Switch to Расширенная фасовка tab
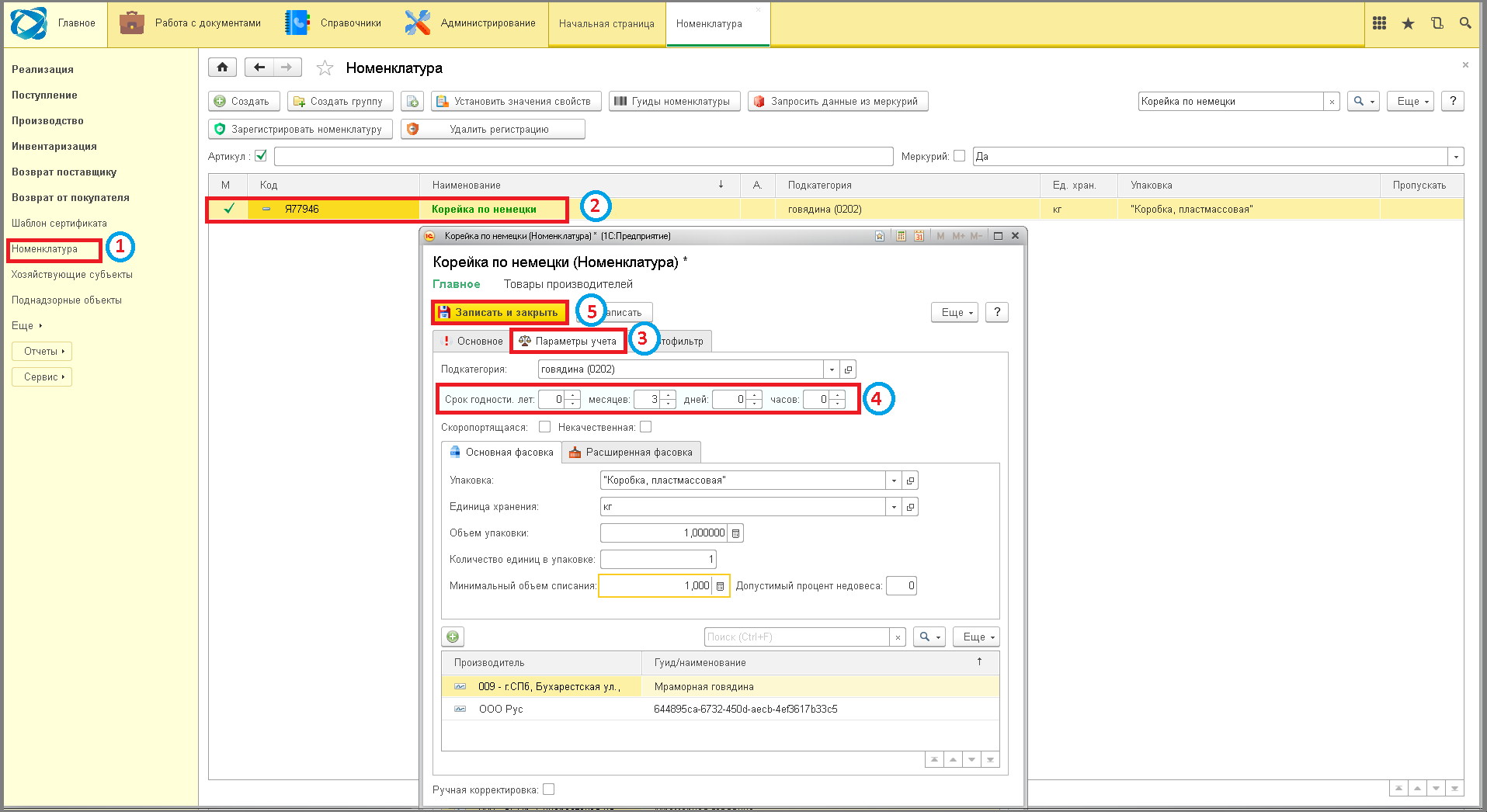 pos(631,452)
